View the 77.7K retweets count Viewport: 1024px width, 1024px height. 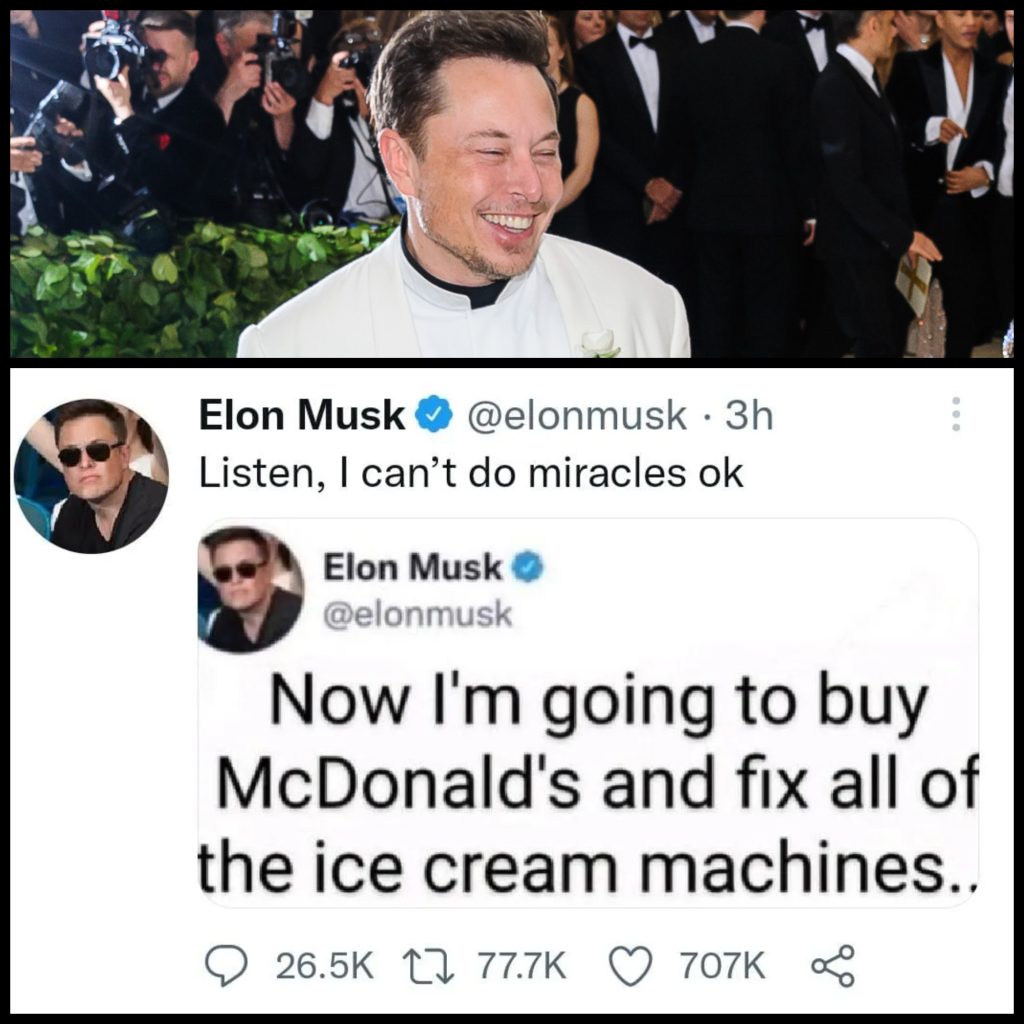[522, 966]
